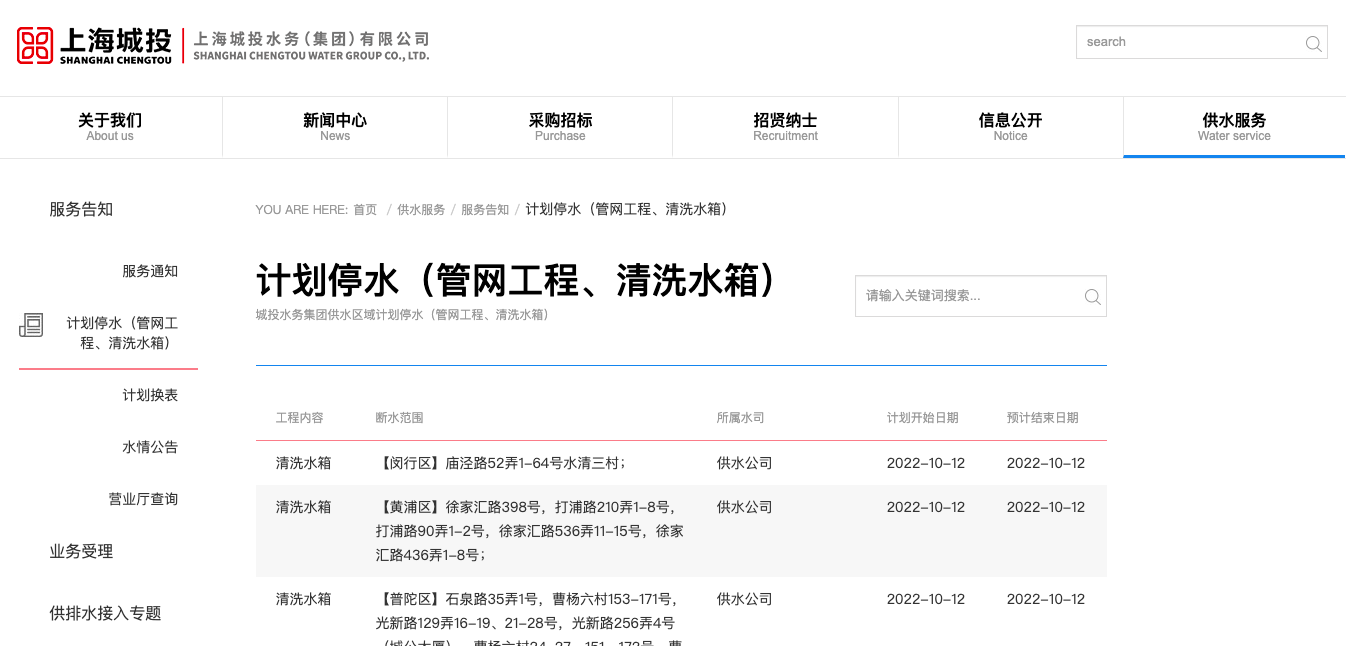1346x646 pixels.
Task: Click the document icon beside 计划停水 sidebar item
Action: 32,326
